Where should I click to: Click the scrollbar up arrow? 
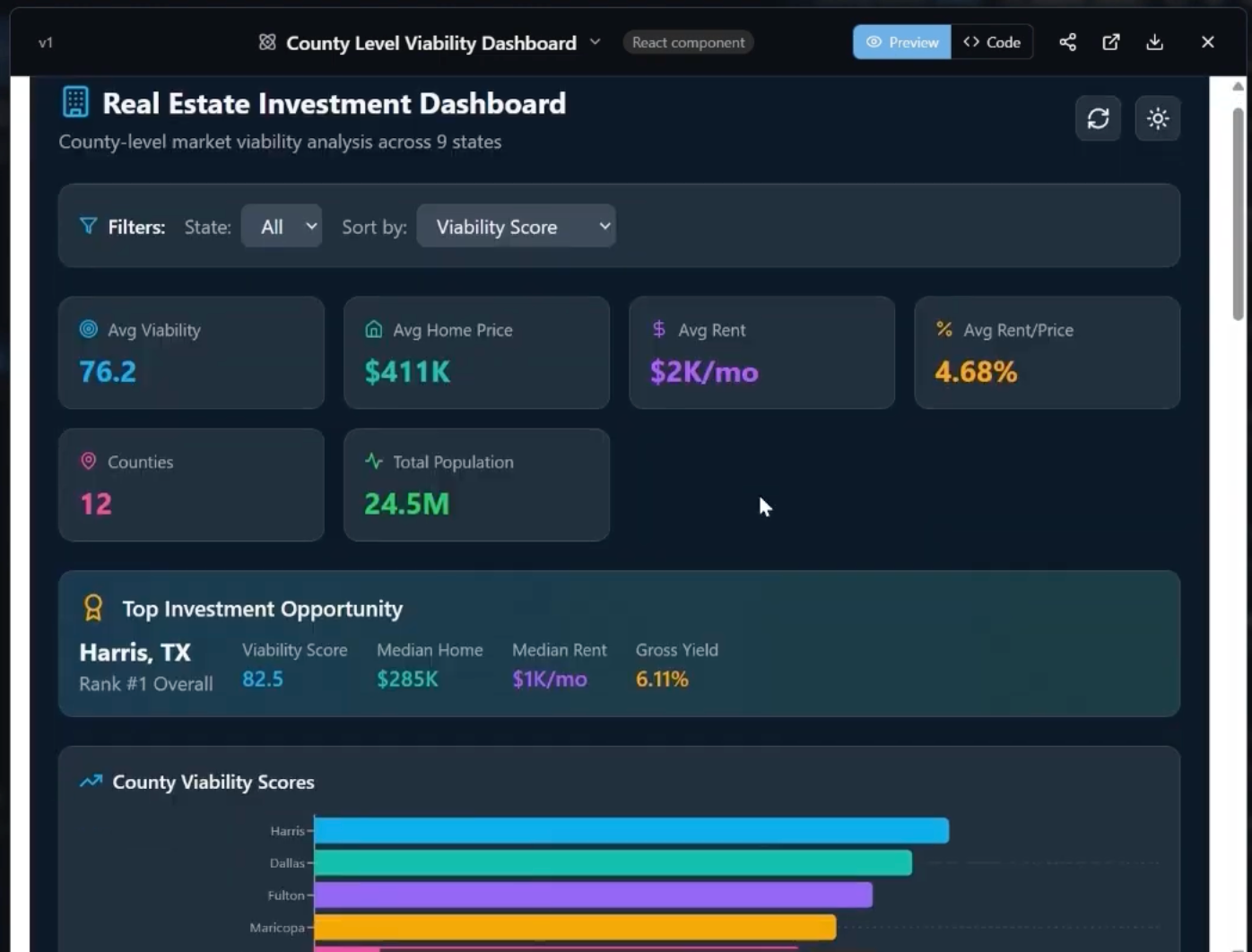[x=1239, y=87]
